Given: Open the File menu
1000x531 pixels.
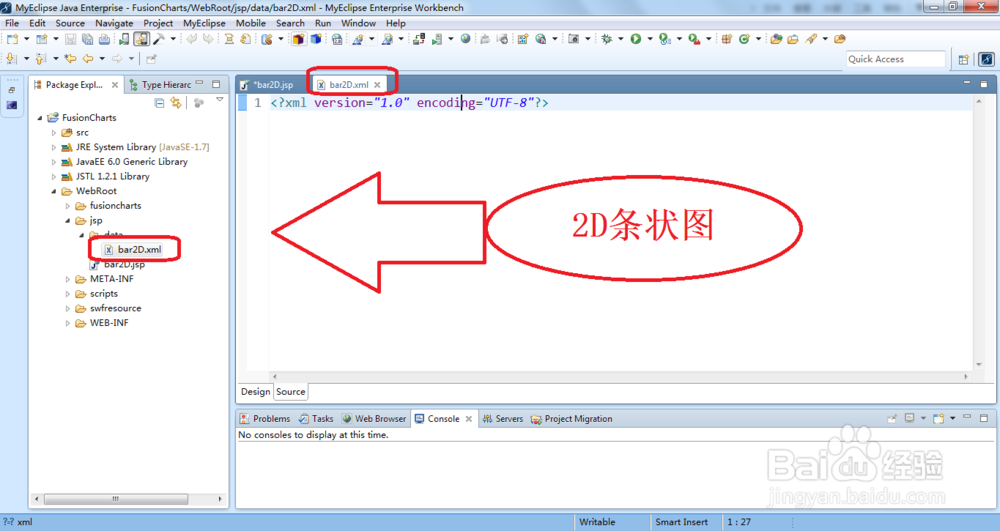Looking at the screenshot, I should click(12, 23).
